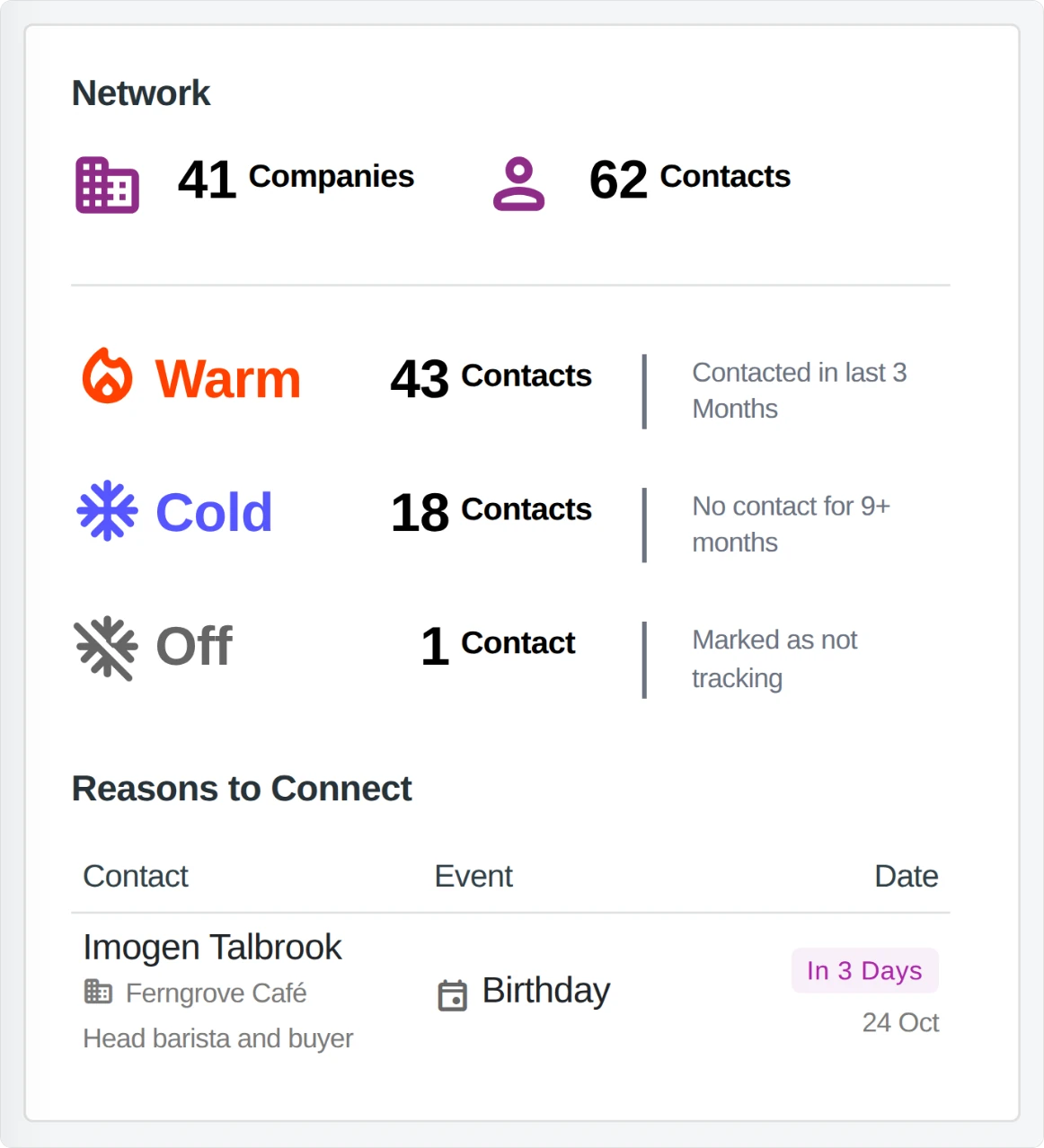This screenshot has width=1044, height=1148.
Task: Open the 62 Contacts total
Action: tap(689, 179)
